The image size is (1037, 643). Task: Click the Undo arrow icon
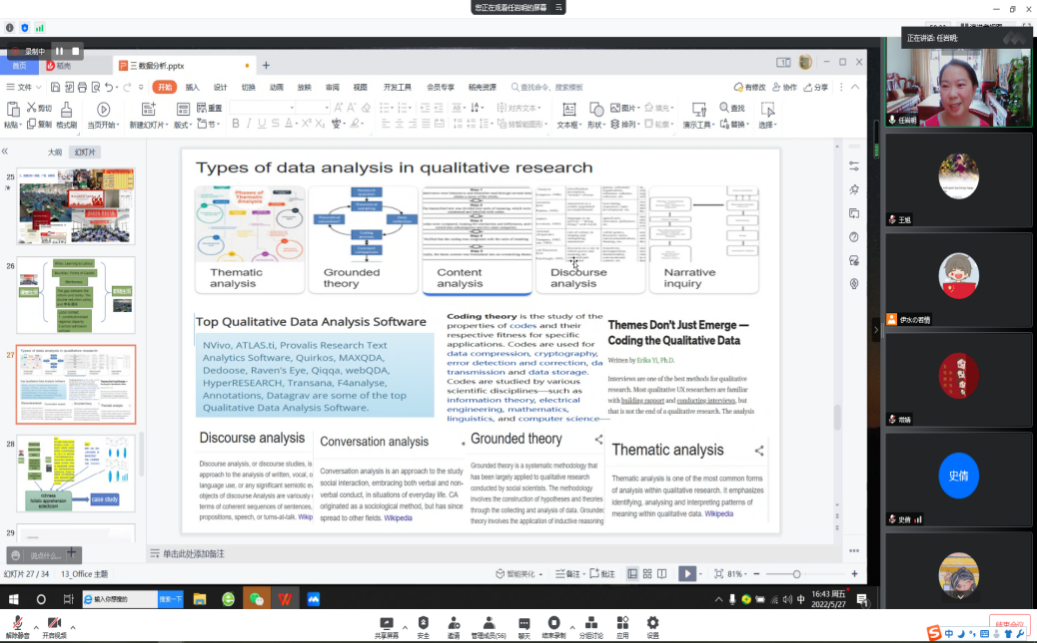coord(109,87)
